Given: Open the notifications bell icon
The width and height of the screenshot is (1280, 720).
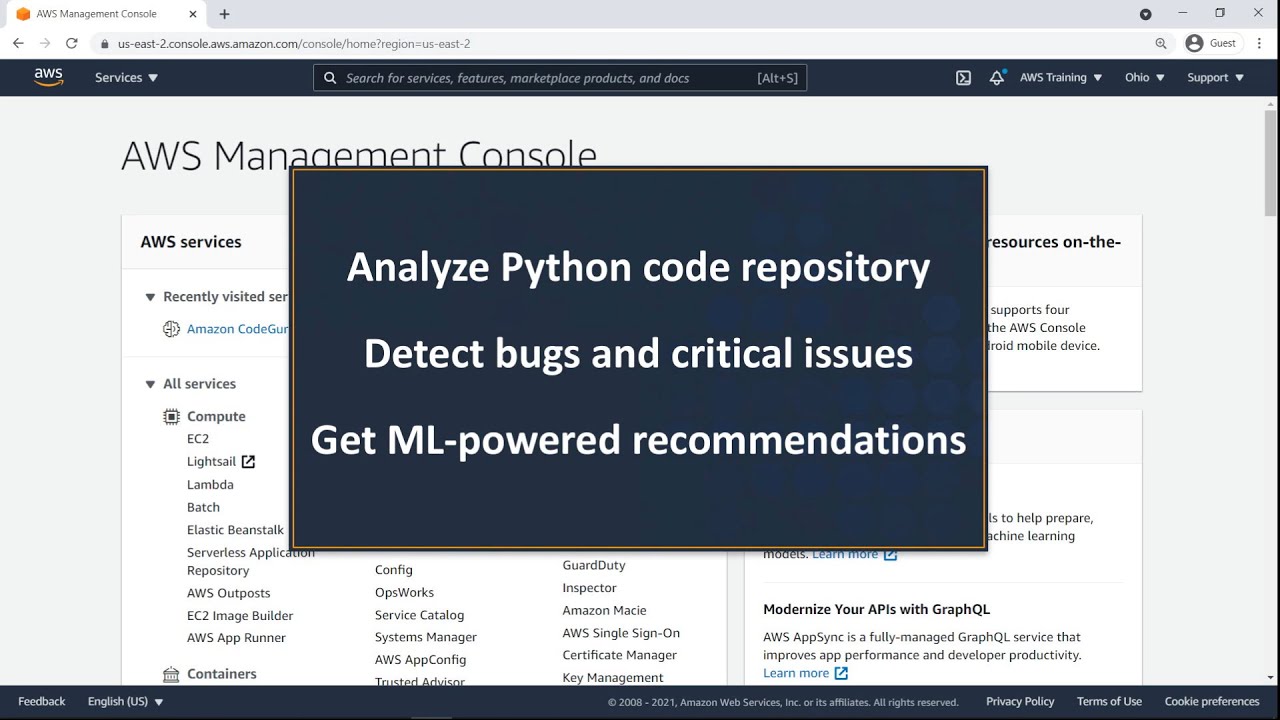Looking at the screenshot, I should (996, 78).
